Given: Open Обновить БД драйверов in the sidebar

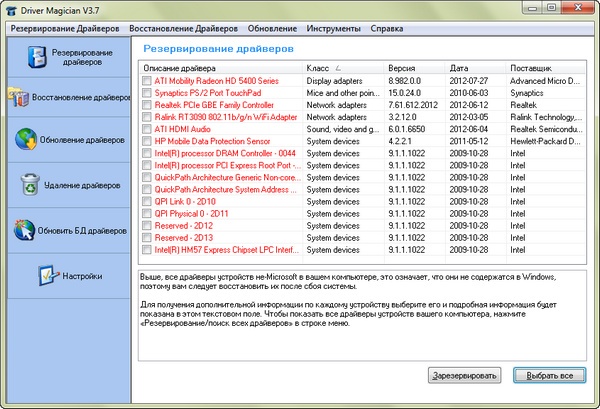Looking at the screenshot, I should tap(26, 230).
